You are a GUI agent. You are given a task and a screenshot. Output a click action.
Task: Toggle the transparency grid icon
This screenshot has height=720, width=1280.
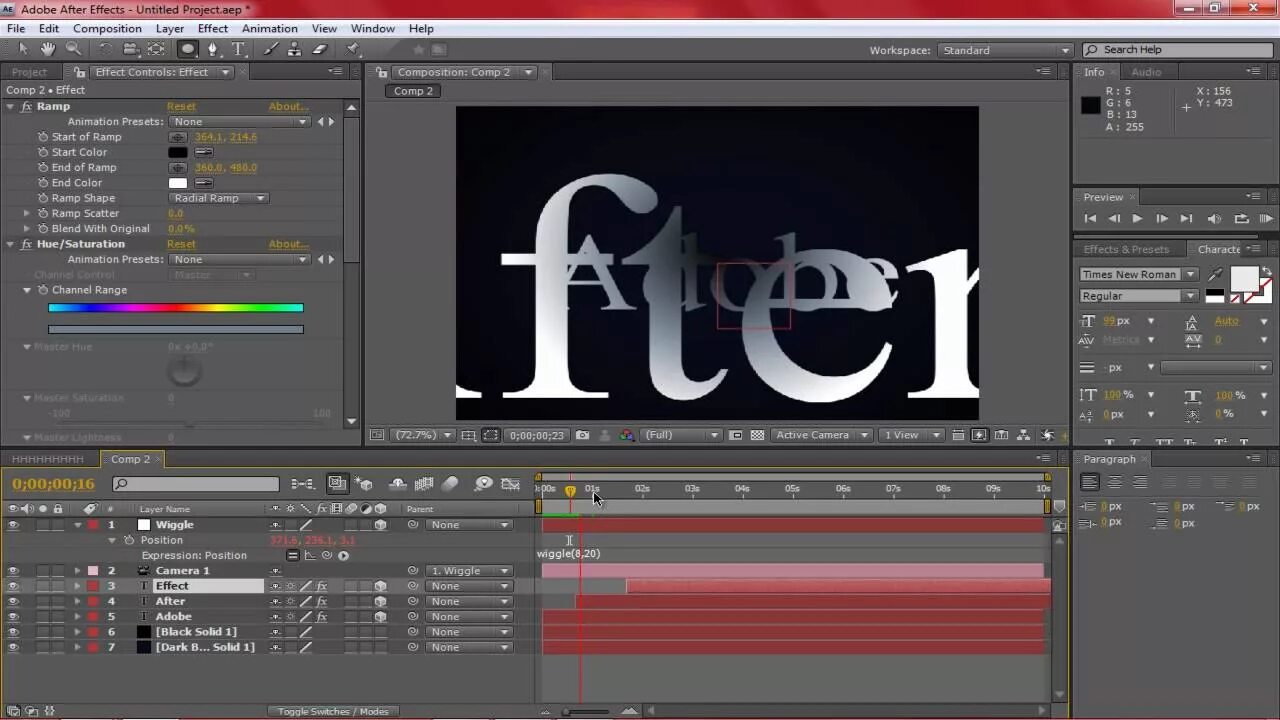click(758, 435)
